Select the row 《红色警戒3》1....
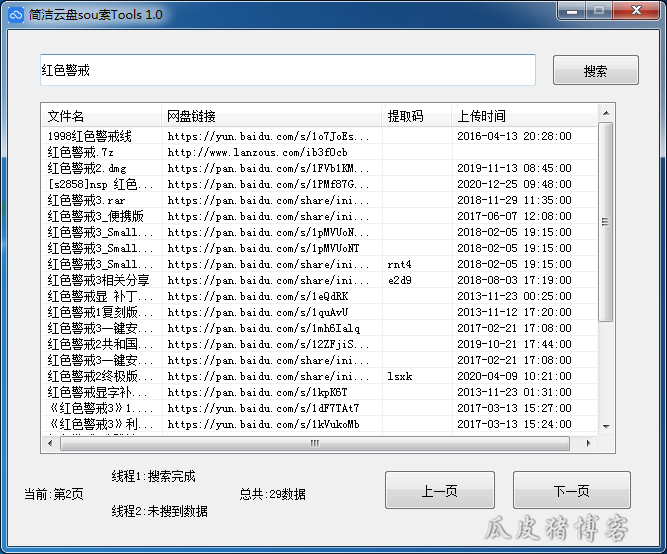The width and height of the screenshot is (667, 554). click(319, 408)
